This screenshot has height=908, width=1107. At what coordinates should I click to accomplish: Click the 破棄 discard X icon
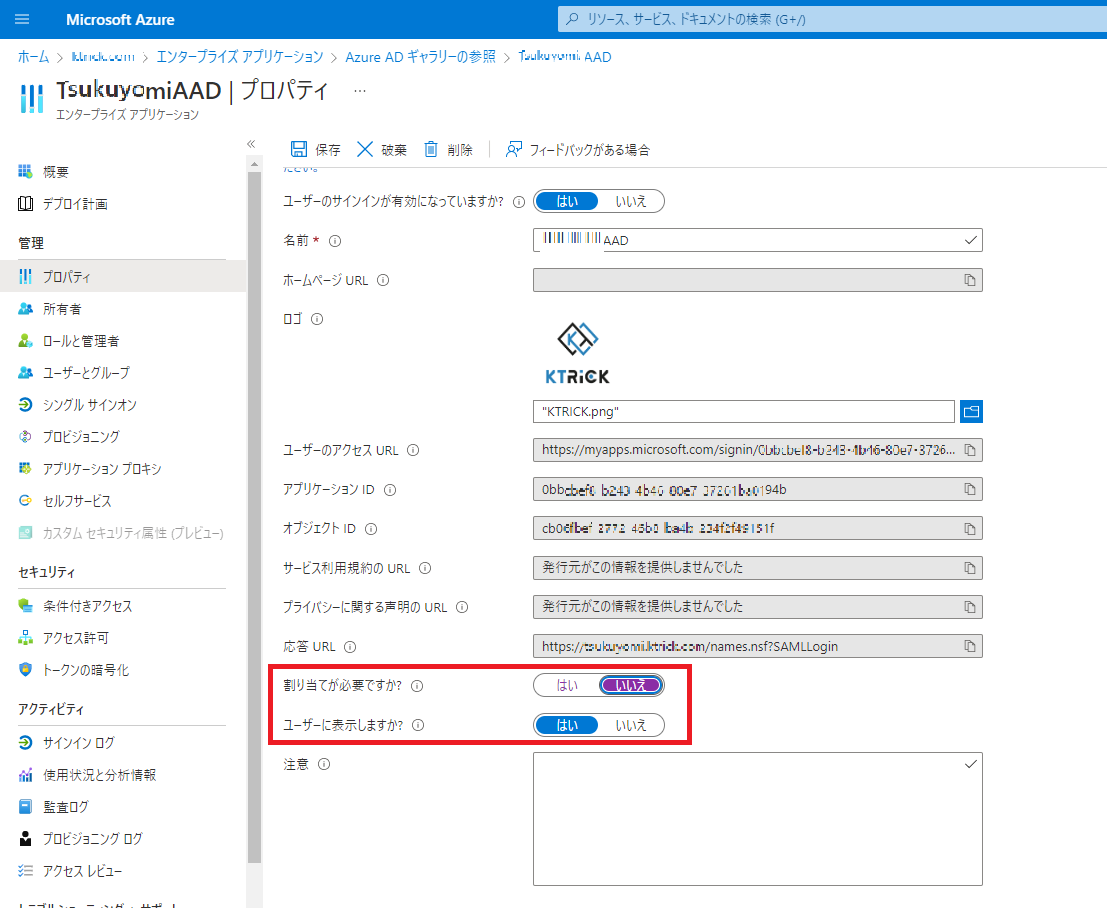coord(364,149)
